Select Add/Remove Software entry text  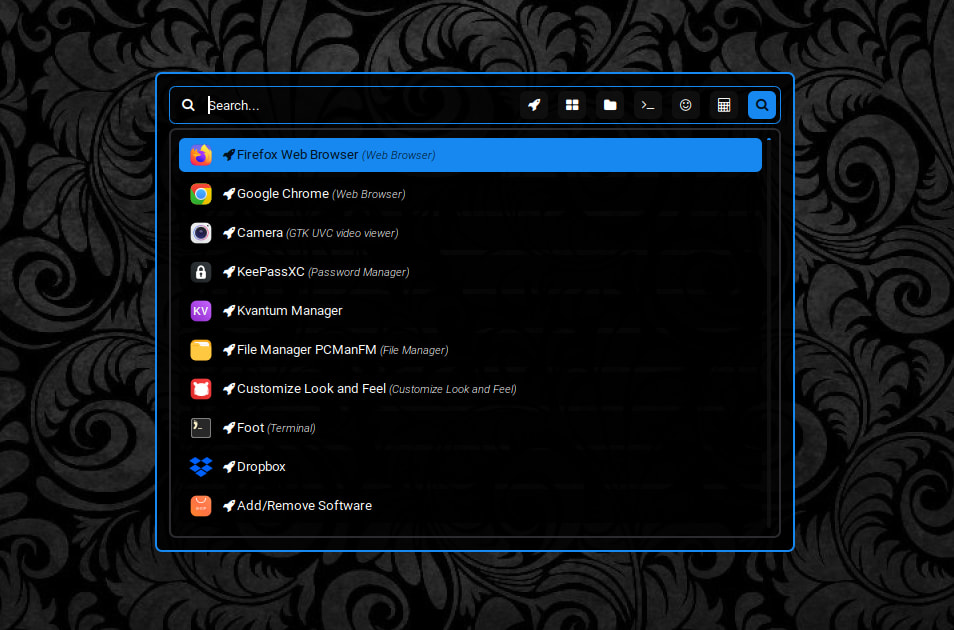click(x=304, y=506)
